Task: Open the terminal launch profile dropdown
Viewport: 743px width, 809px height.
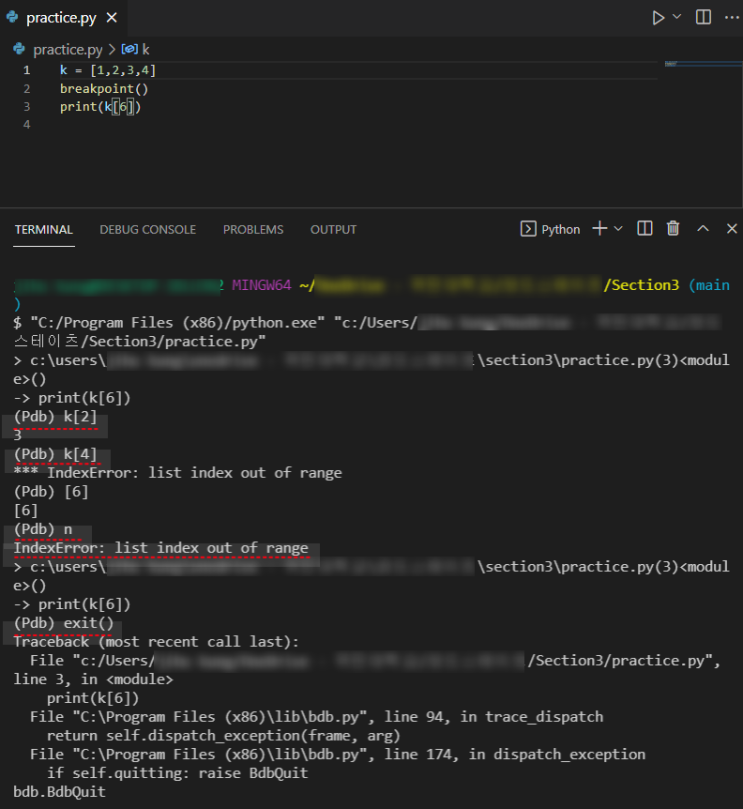Action: point(618,228)
